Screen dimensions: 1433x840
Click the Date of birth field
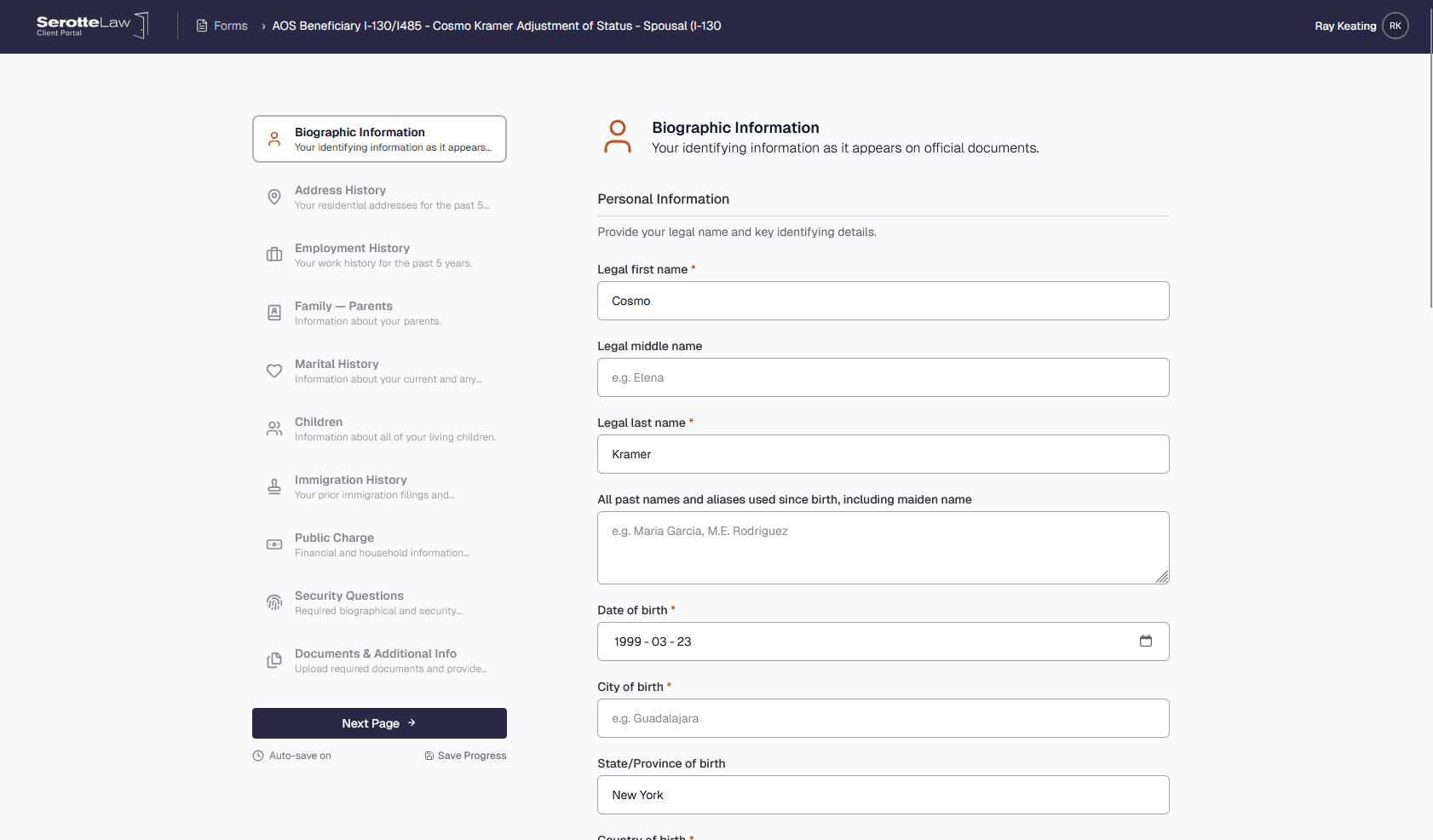point(883,642)
